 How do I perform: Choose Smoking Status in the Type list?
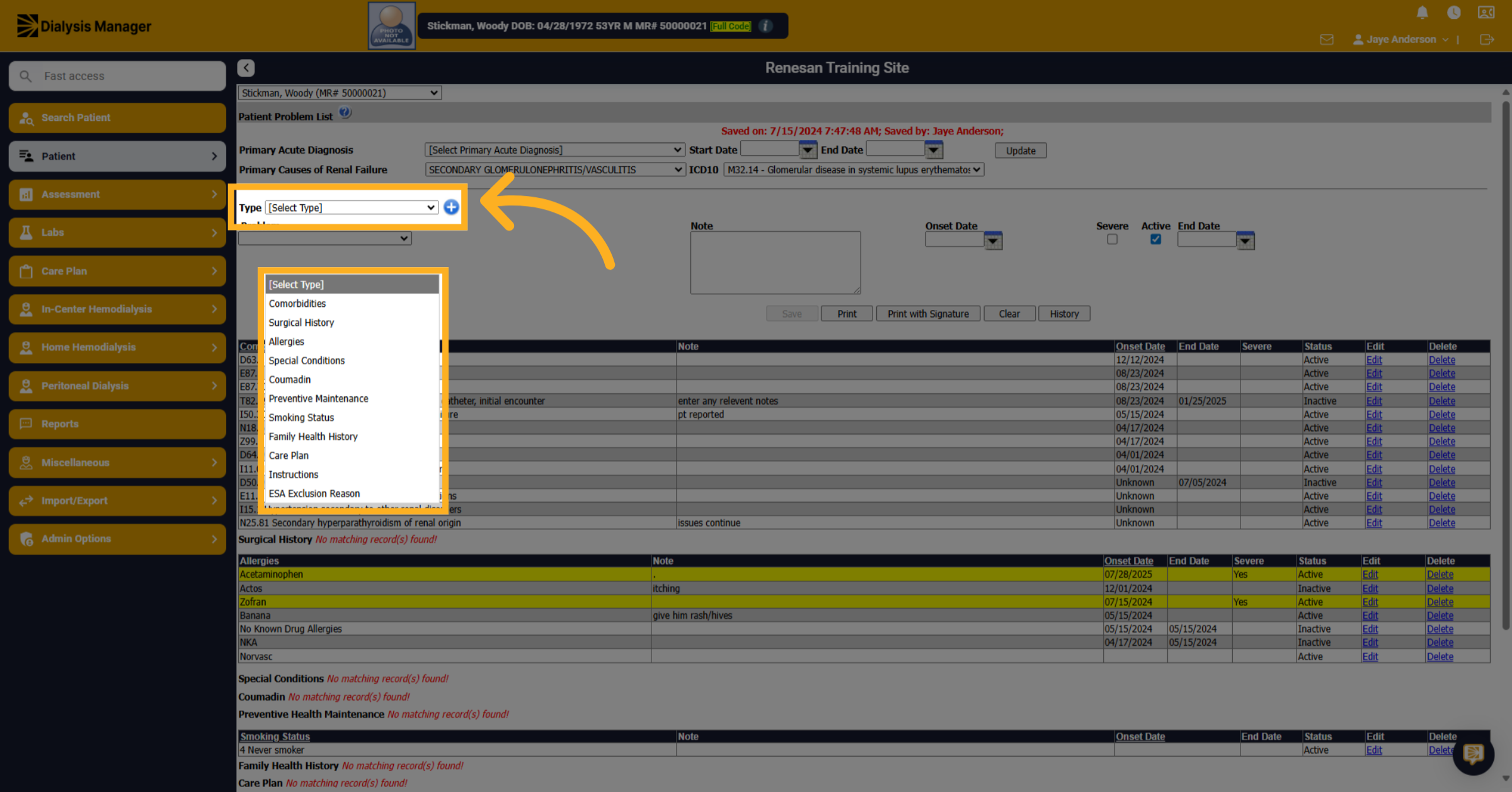(301, 418)
